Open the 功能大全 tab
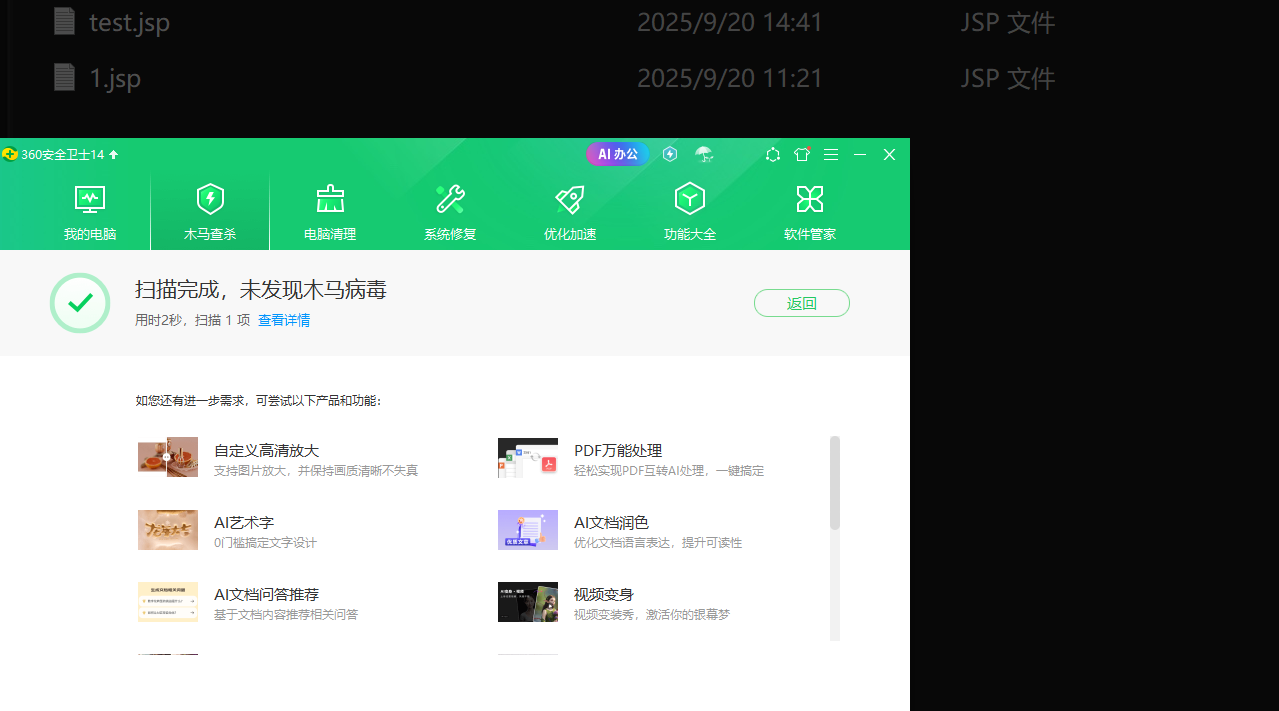The width and height of the screenshot is (1279, 711). click(x=690, y=213)
